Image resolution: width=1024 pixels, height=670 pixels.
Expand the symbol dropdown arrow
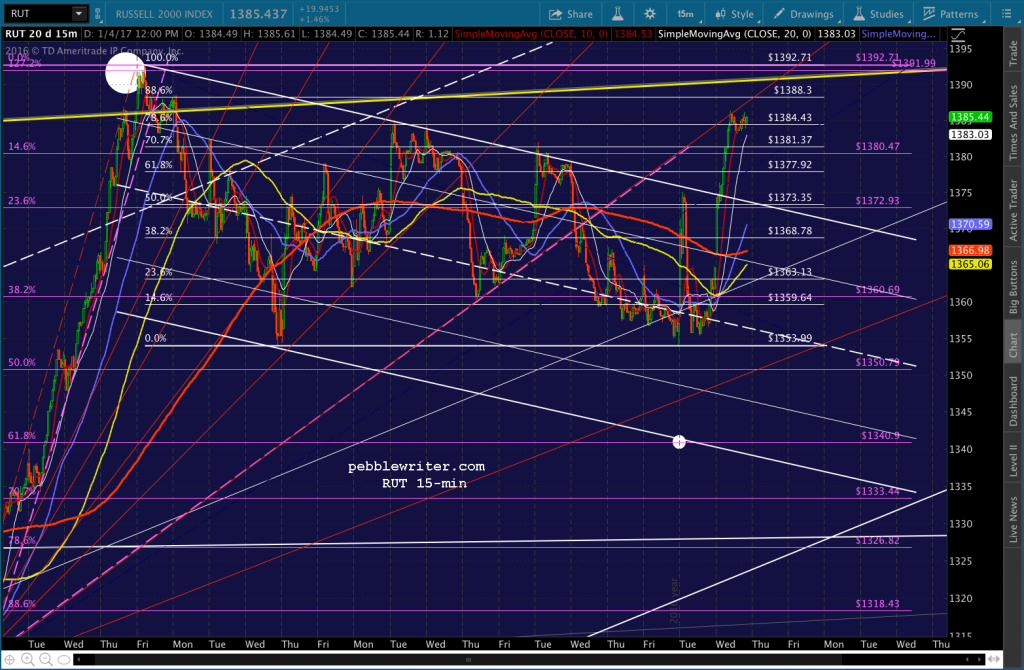click(x=79, y=13)
